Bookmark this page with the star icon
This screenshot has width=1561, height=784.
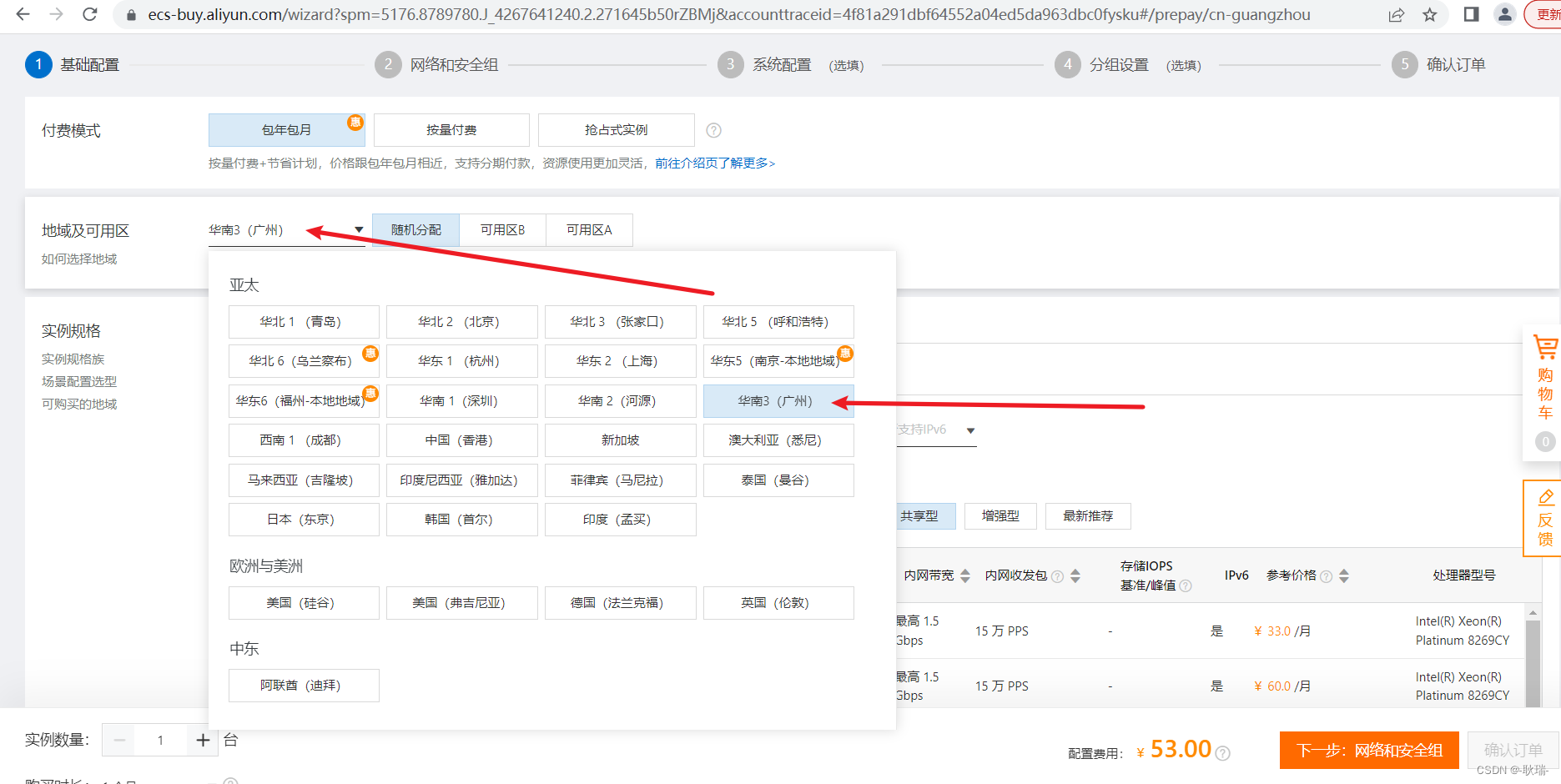coord(1430,14)
